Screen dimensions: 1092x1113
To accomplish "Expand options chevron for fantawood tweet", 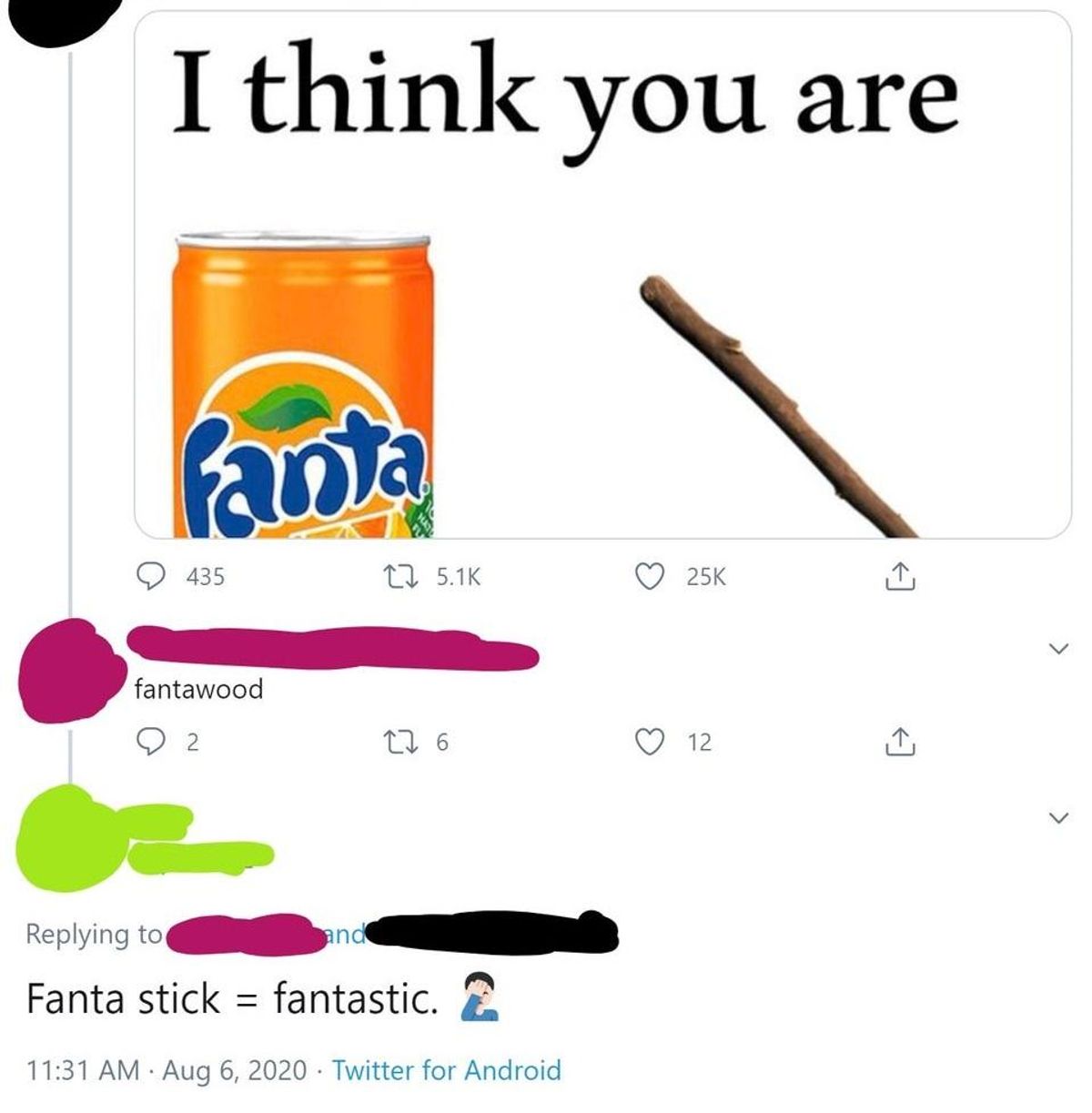I will point(1057,648).
